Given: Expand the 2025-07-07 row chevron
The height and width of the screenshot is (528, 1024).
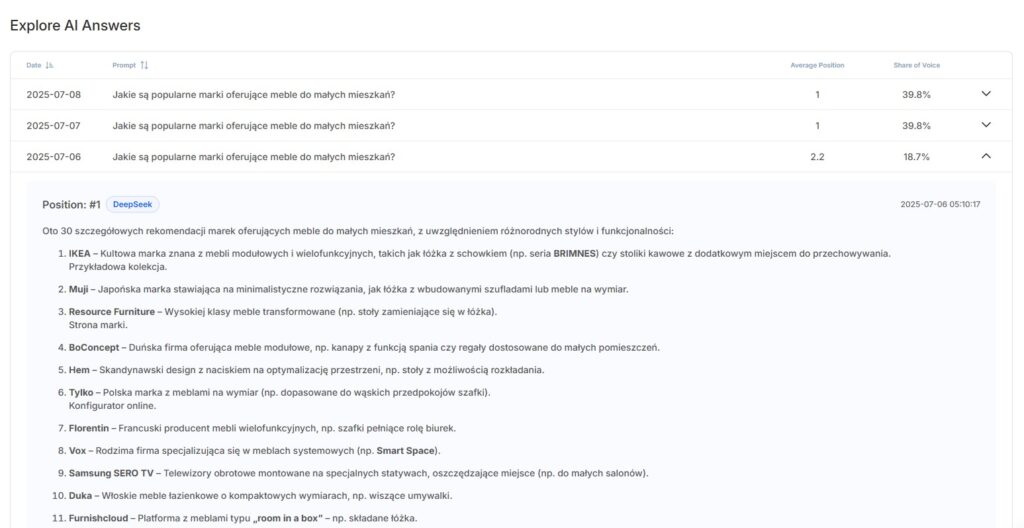Looking at the screenshot, I should (x=986, y=125).
